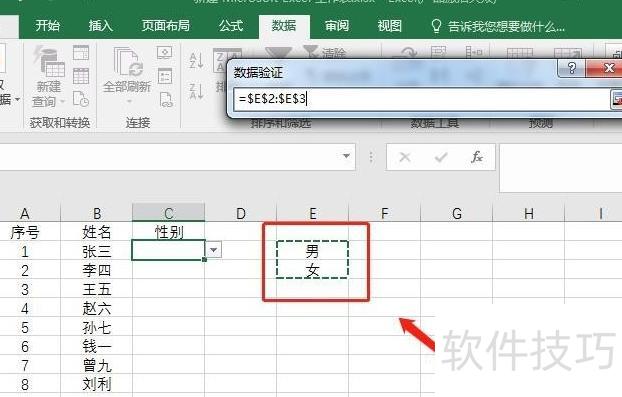Click the help question mark in 数据验证 dialog
Image resolution: width=622 pixels, height=397 pixels.
tap(571, 69)
